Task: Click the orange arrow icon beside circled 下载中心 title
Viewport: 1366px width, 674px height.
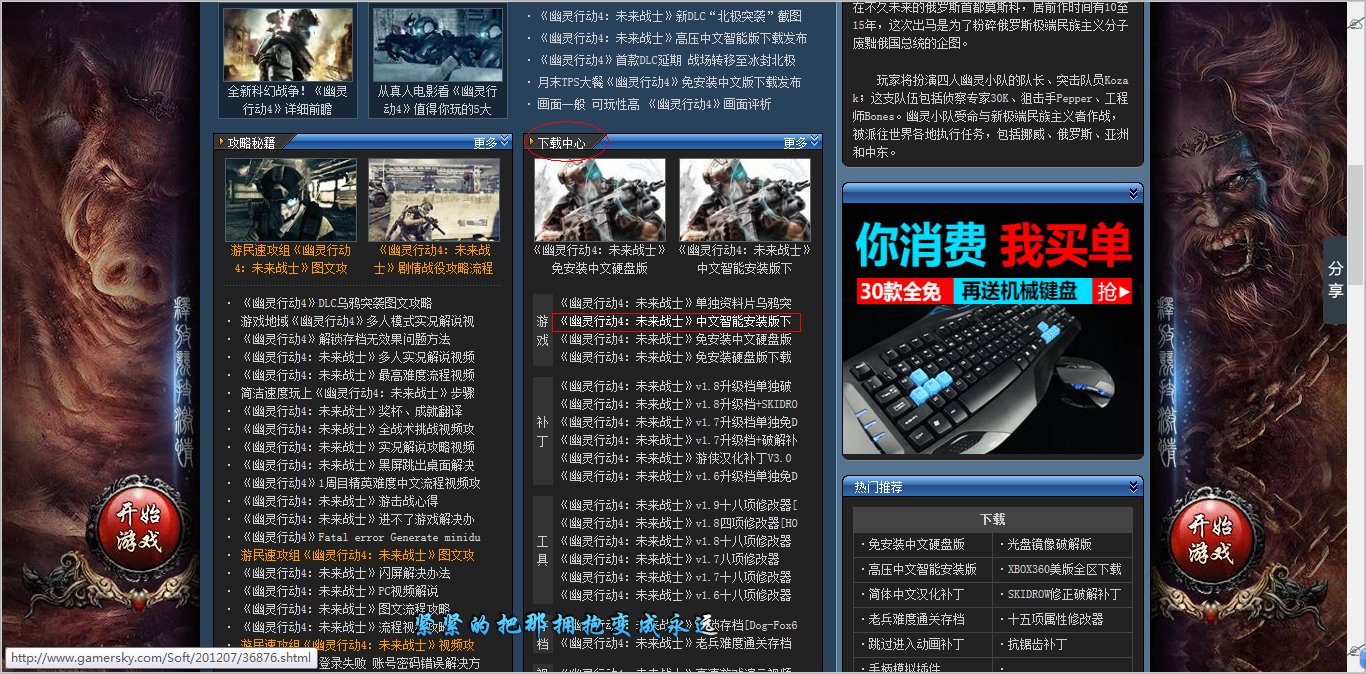Action: click(531, 141)
